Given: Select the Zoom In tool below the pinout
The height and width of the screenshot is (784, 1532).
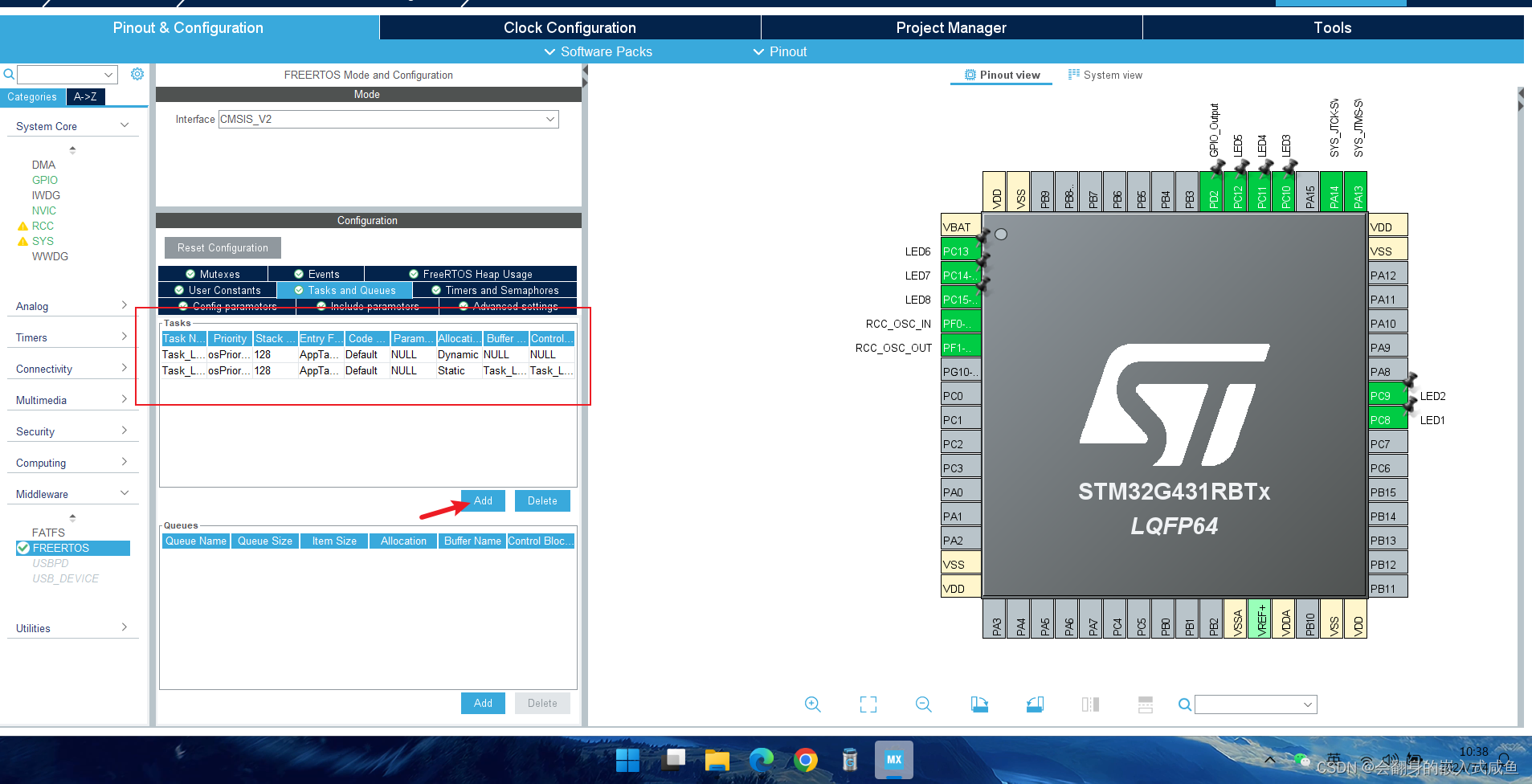Looking at the screenshot, I should [812, 704].
